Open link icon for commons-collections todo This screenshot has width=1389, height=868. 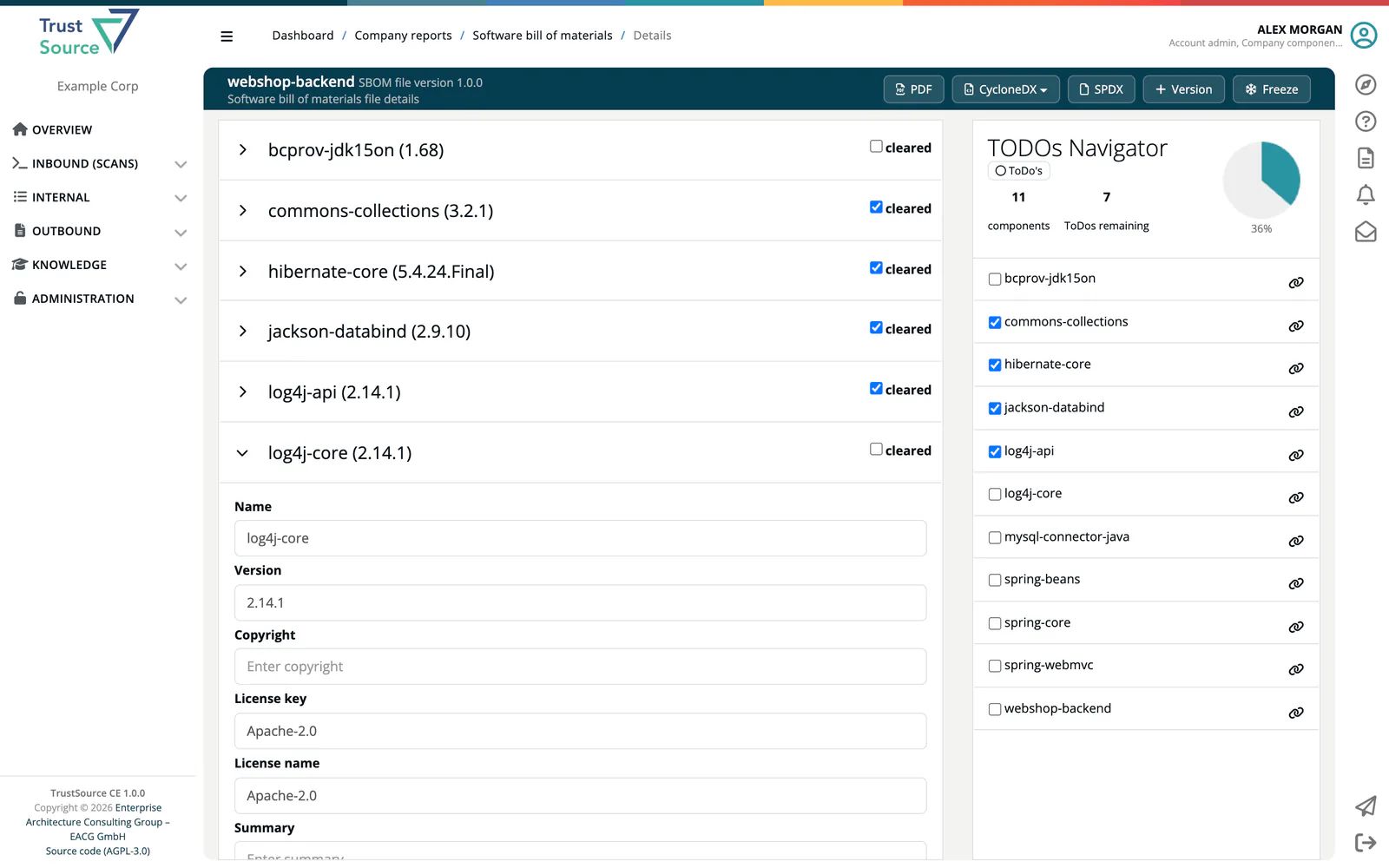tap(1296, 326)
